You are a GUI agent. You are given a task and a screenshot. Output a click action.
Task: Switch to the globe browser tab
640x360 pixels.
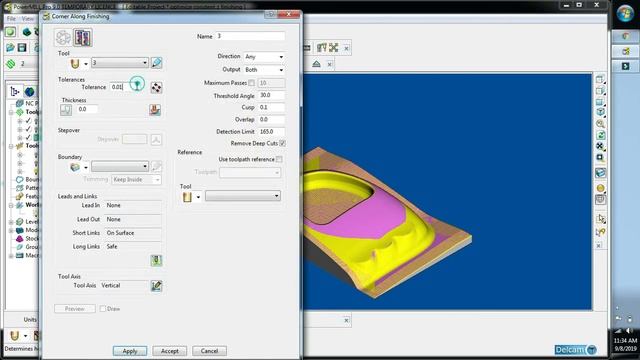29,91
